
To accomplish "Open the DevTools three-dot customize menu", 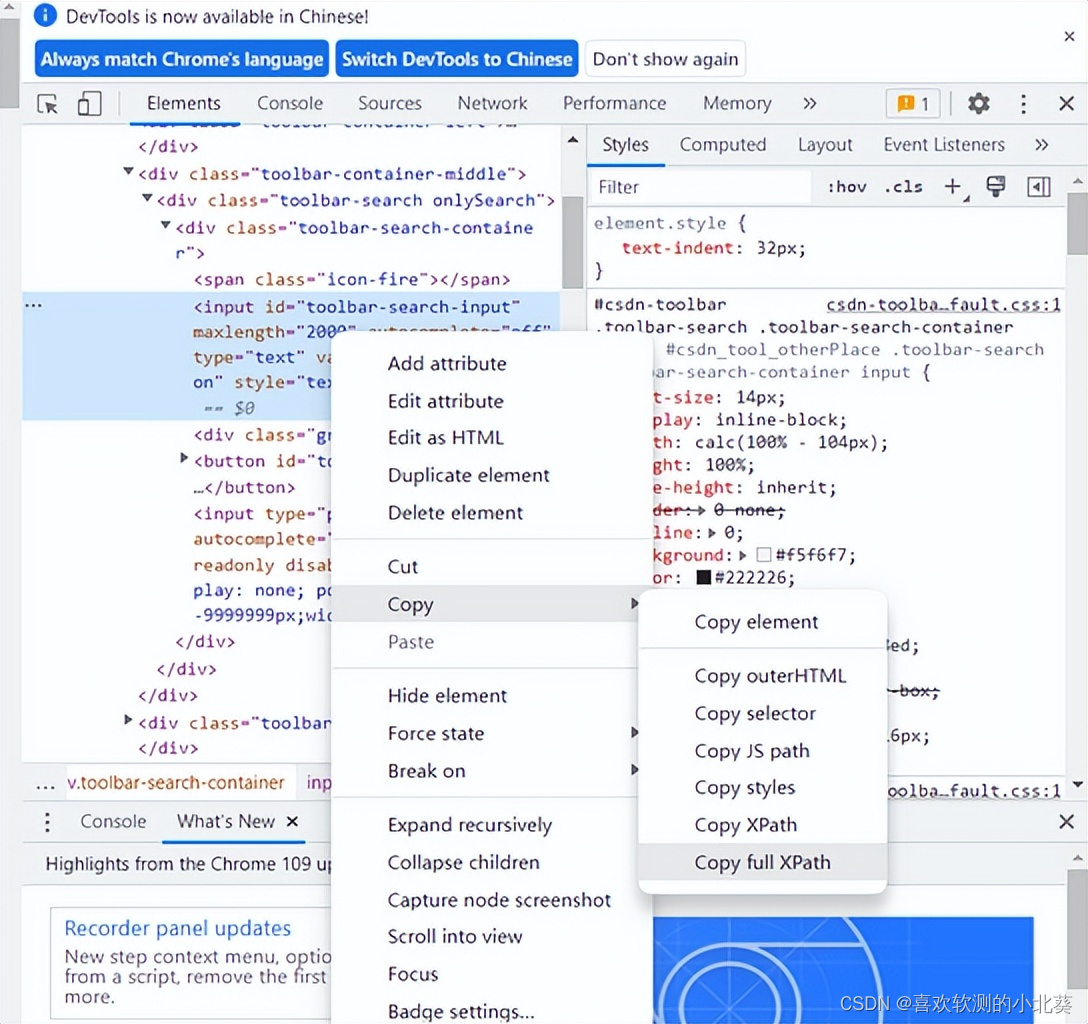I will tap(1023, 104).
